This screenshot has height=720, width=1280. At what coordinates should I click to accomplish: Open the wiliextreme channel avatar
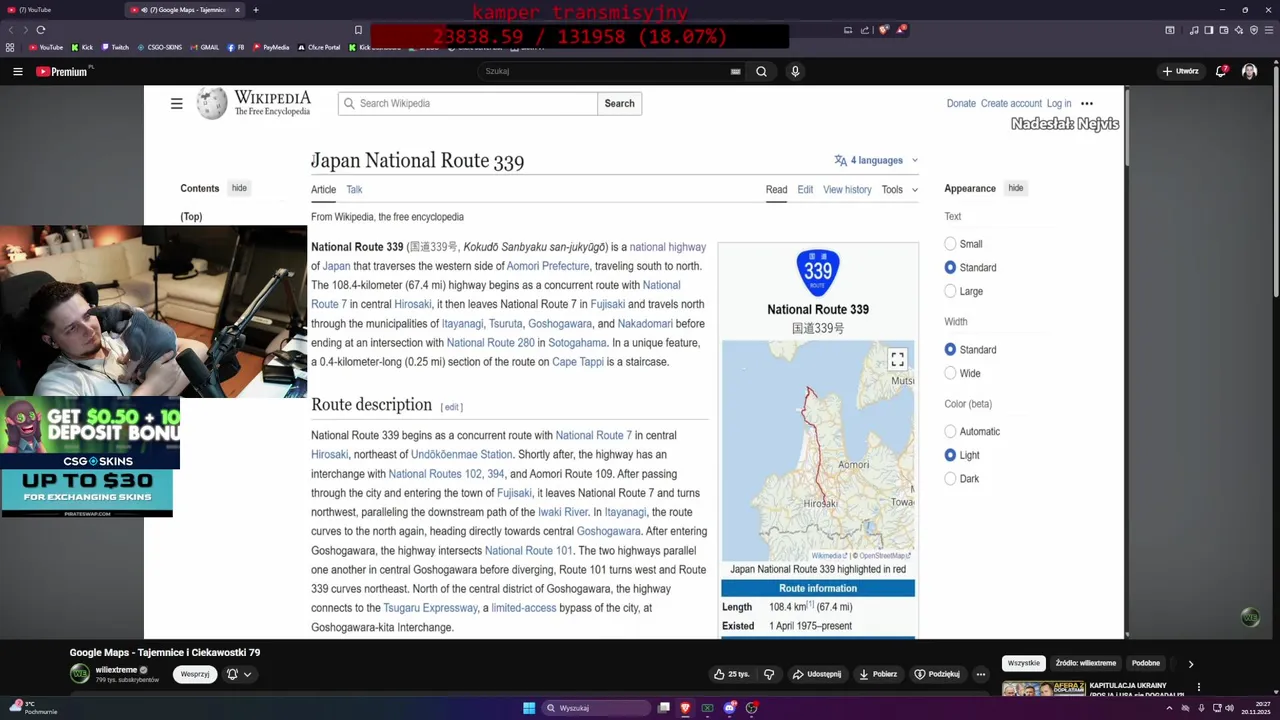(79, 673)
